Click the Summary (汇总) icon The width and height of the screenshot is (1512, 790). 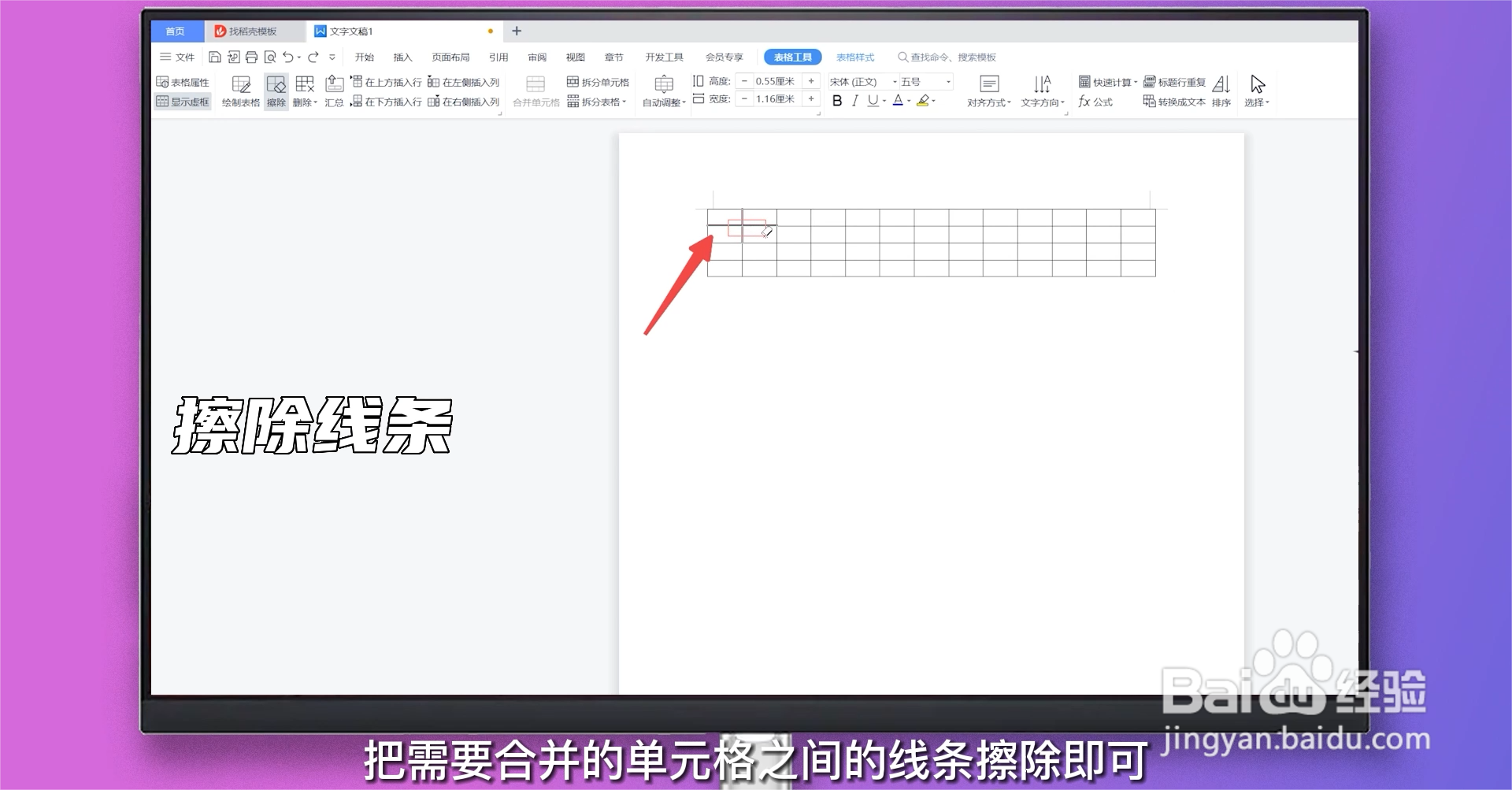(335, 91)
